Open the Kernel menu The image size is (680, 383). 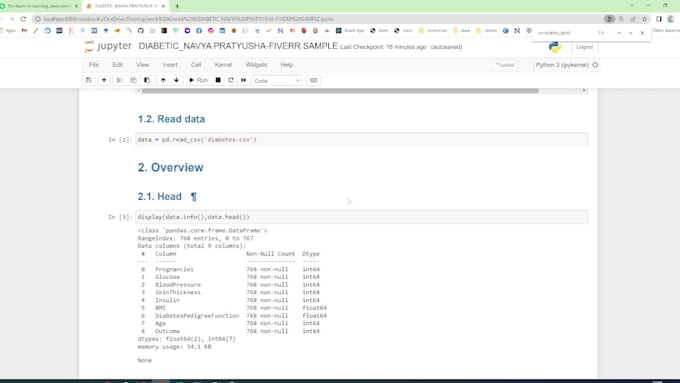coord(223,65)
